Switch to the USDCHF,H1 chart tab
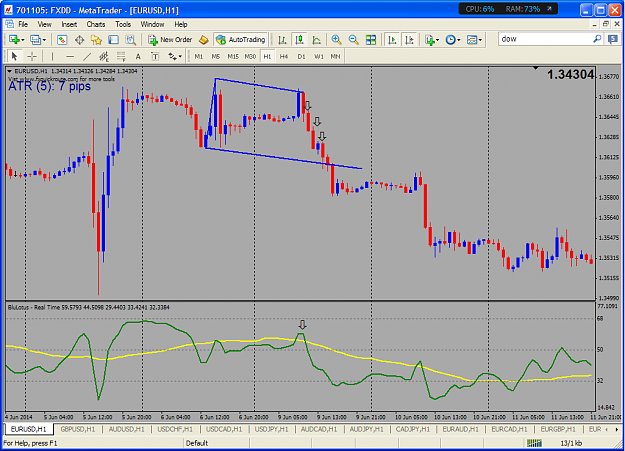Image resolution: width=625 pixels, height=451 pixels. 175,429
